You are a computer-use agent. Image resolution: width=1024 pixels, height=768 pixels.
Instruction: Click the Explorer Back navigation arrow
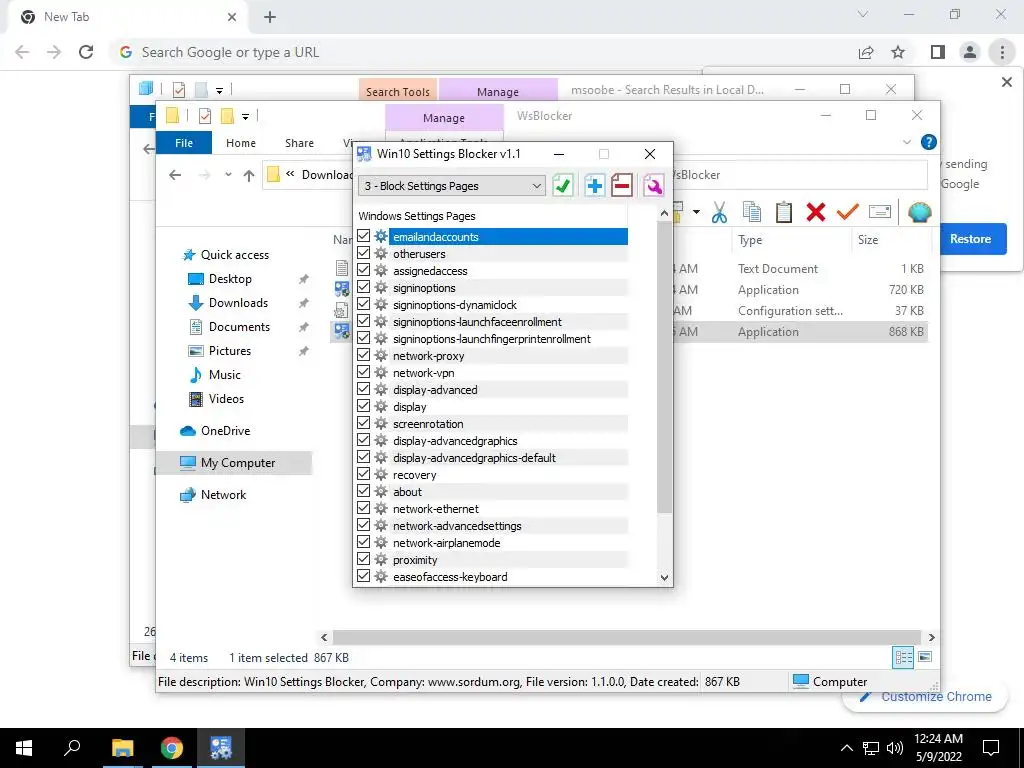click(x=175, y=175)
